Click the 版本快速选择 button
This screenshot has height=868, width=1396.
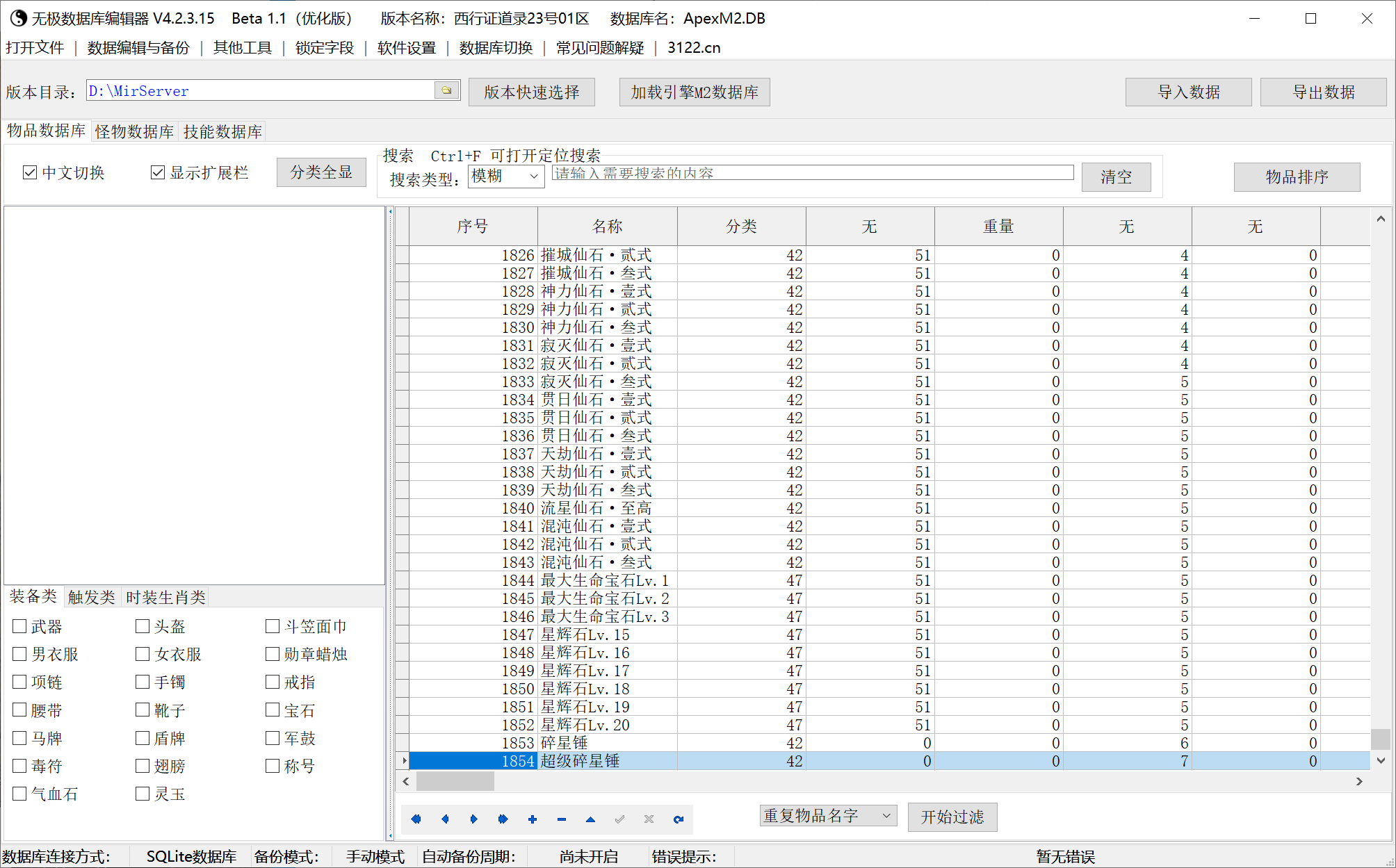click(x=532, y=92)
